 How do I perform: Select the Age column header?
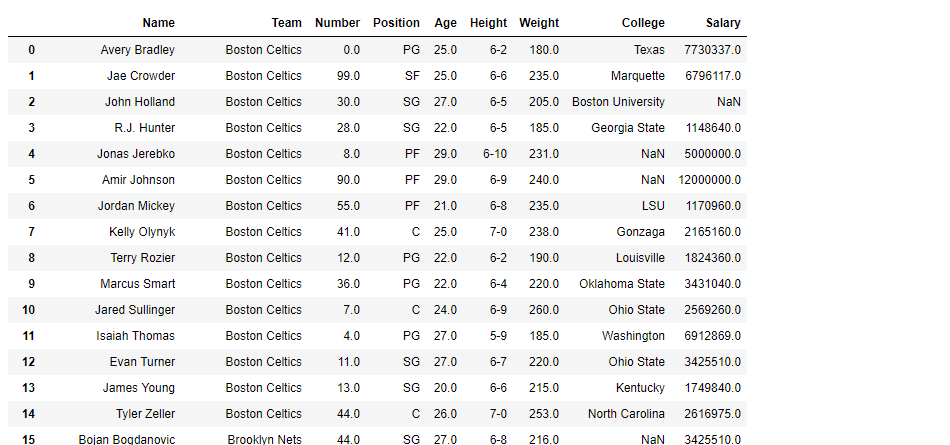445,23
